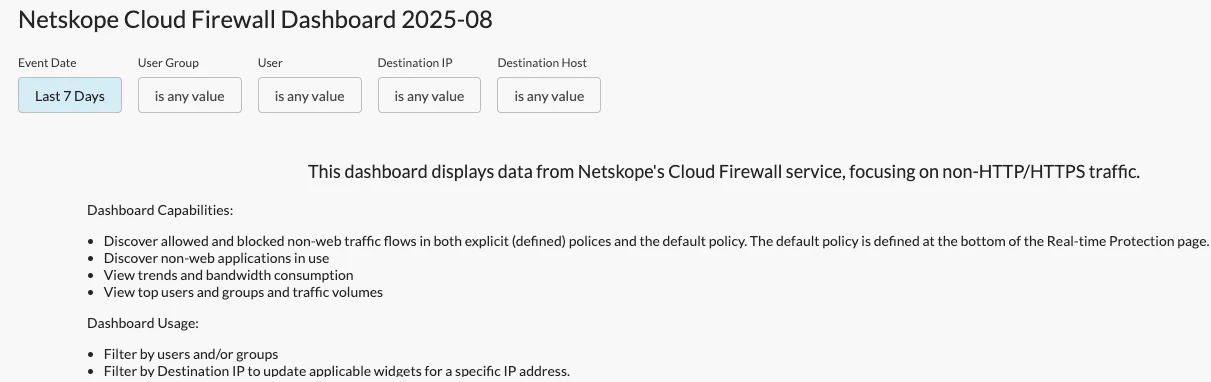This screenshot has height=382, width=1211.
Task: Click the 'Discover allowed and blocked non-web traffic' bullet
Action: [656, 241]
